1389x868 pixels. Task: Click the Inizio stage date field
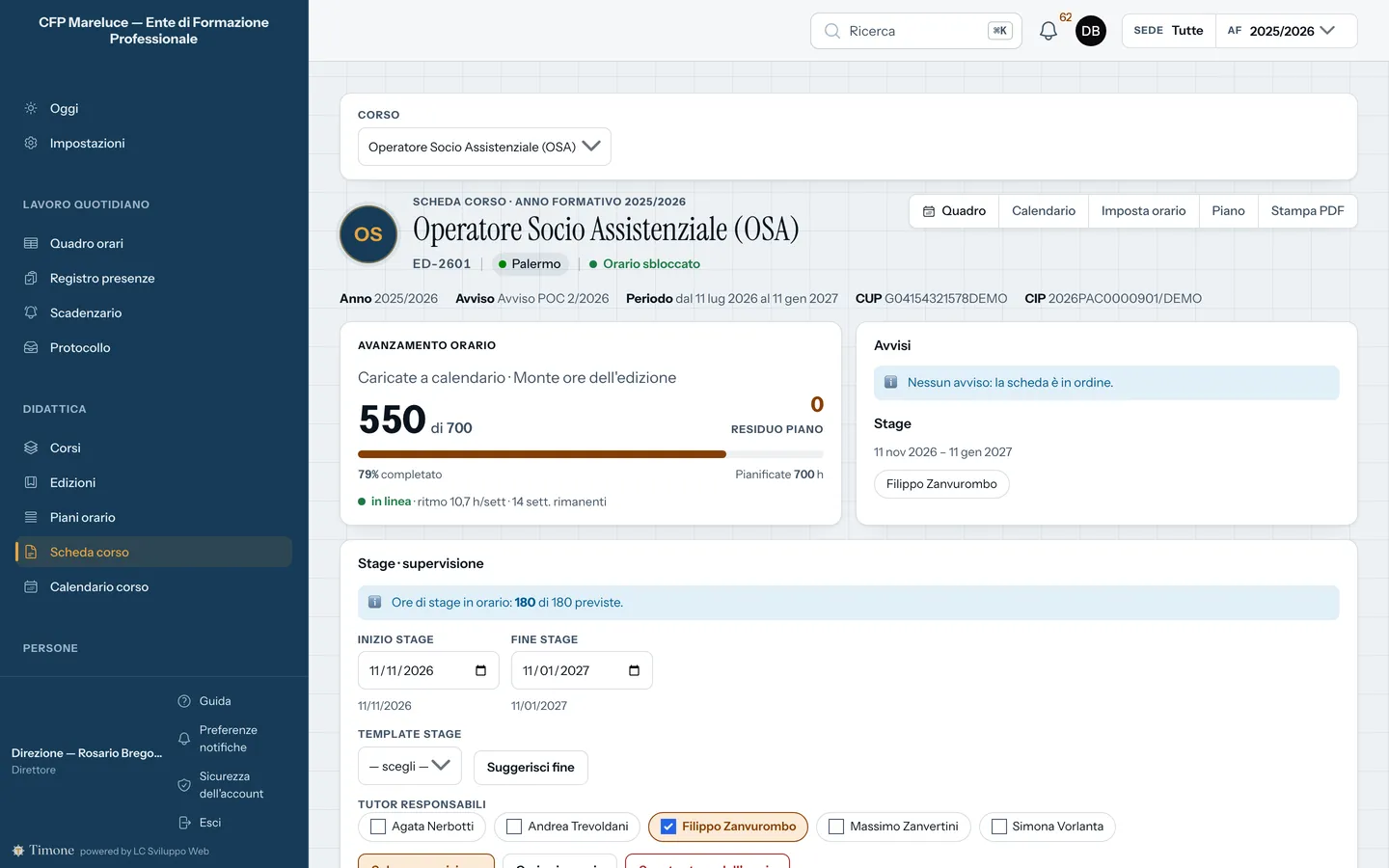pyautogui.click(x=428, y=670)
